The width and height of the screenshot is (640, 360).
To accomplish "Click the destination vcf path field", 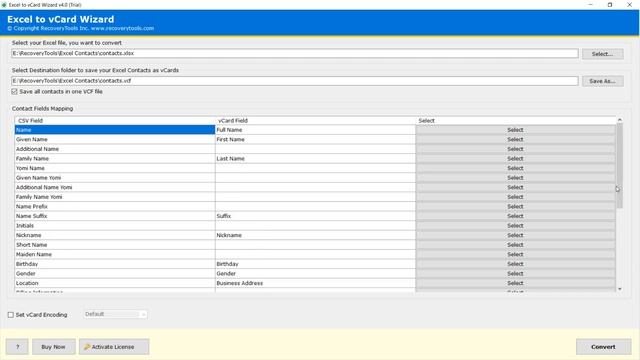I will click(295, 81).
